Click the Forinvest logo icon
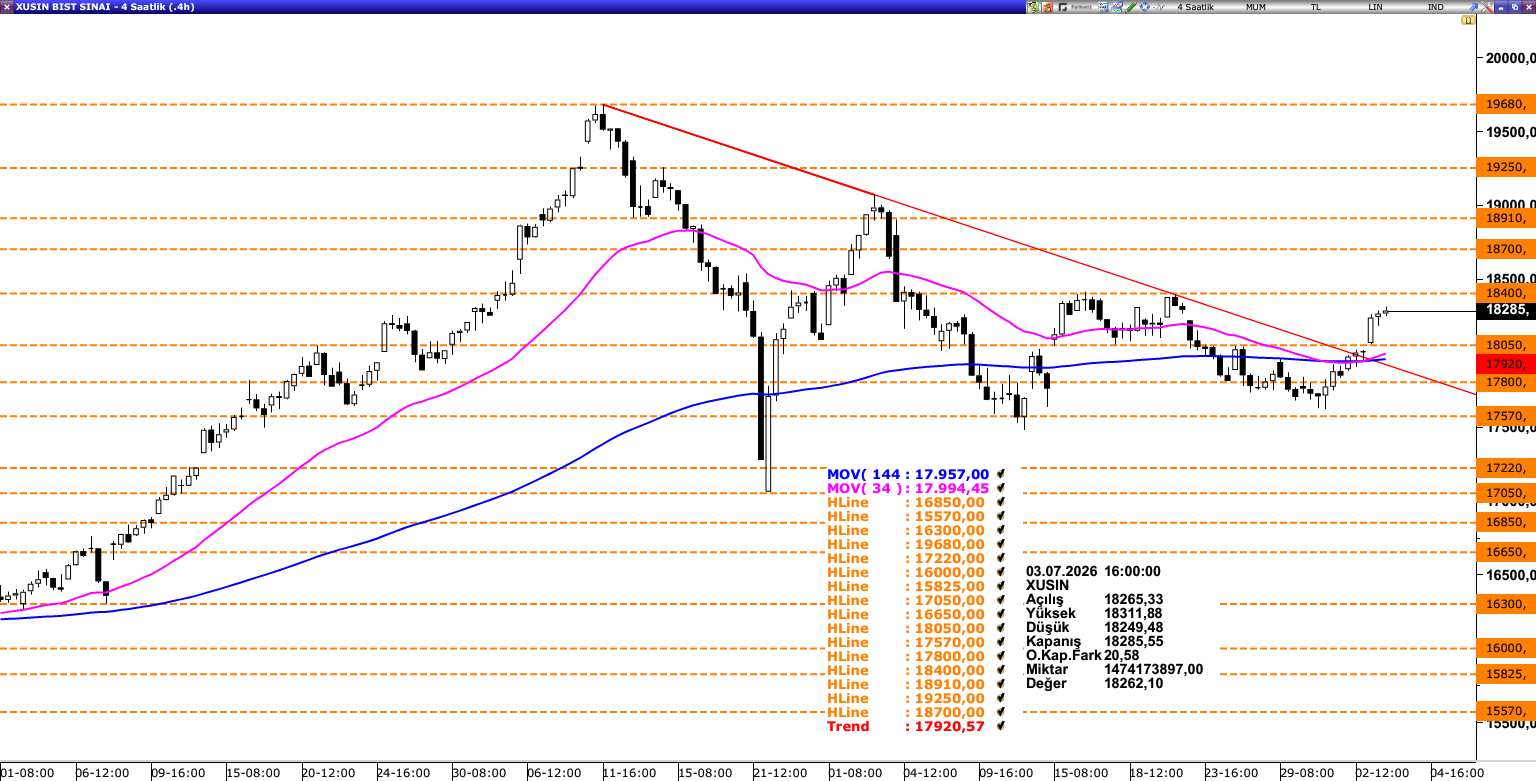 pos(1075,7)
